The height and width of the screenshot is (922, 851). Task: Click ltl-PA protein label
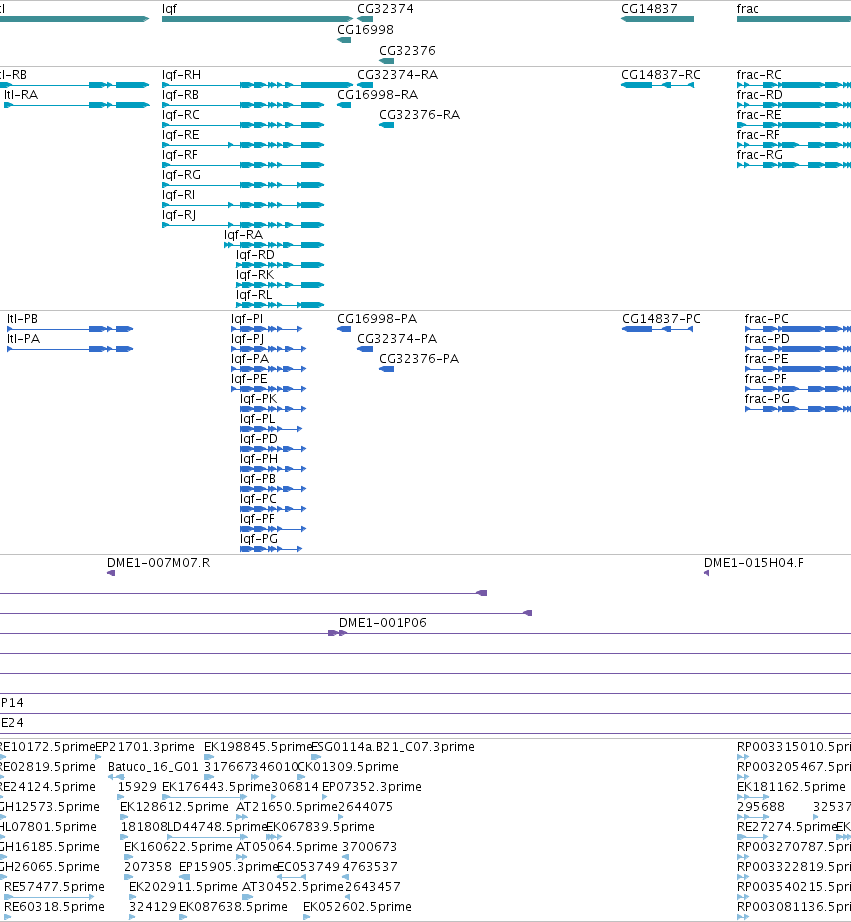24,339
